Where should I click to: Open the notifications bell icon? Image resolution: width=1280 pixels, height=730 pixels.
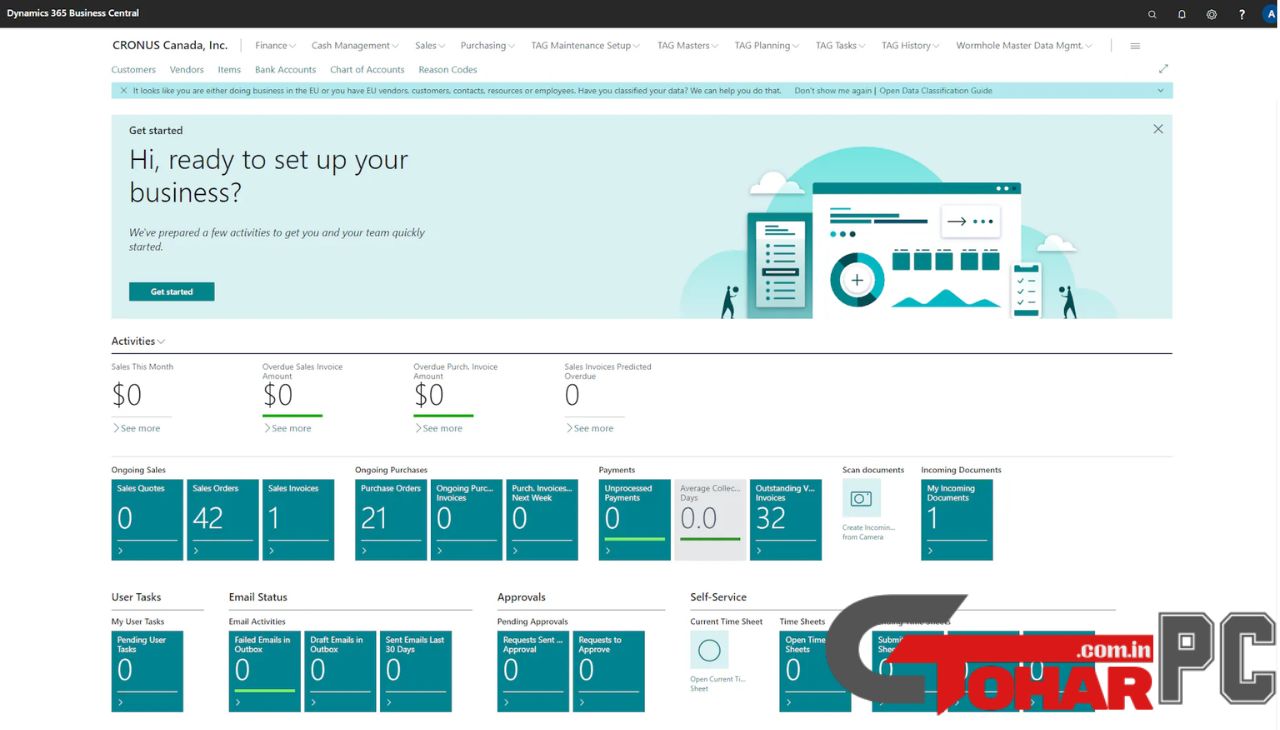(x=1182, y=14)
